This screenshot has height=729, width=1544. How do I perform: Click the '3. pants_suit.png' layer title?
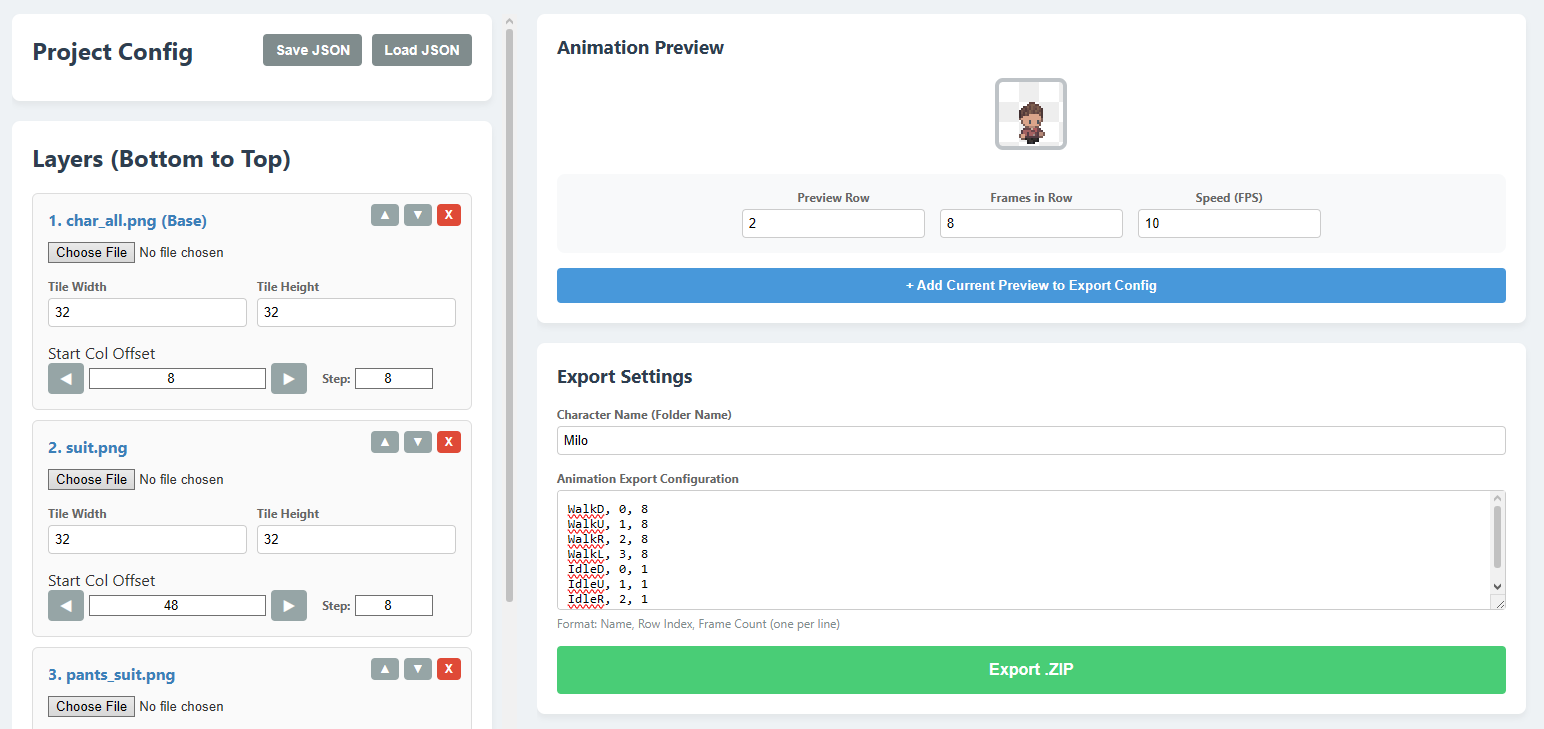coord(112,674)
